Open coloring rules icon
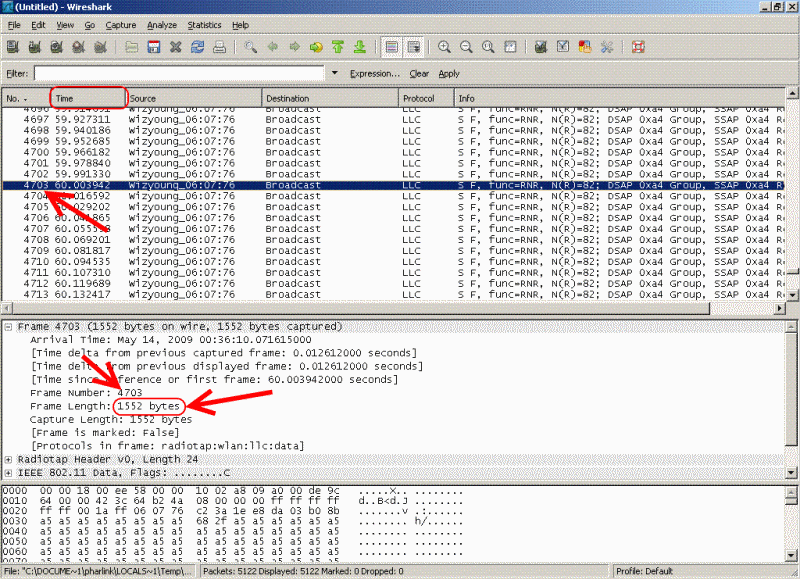The image size is (800, 579). pyautogui.click(x=585, y=47)
